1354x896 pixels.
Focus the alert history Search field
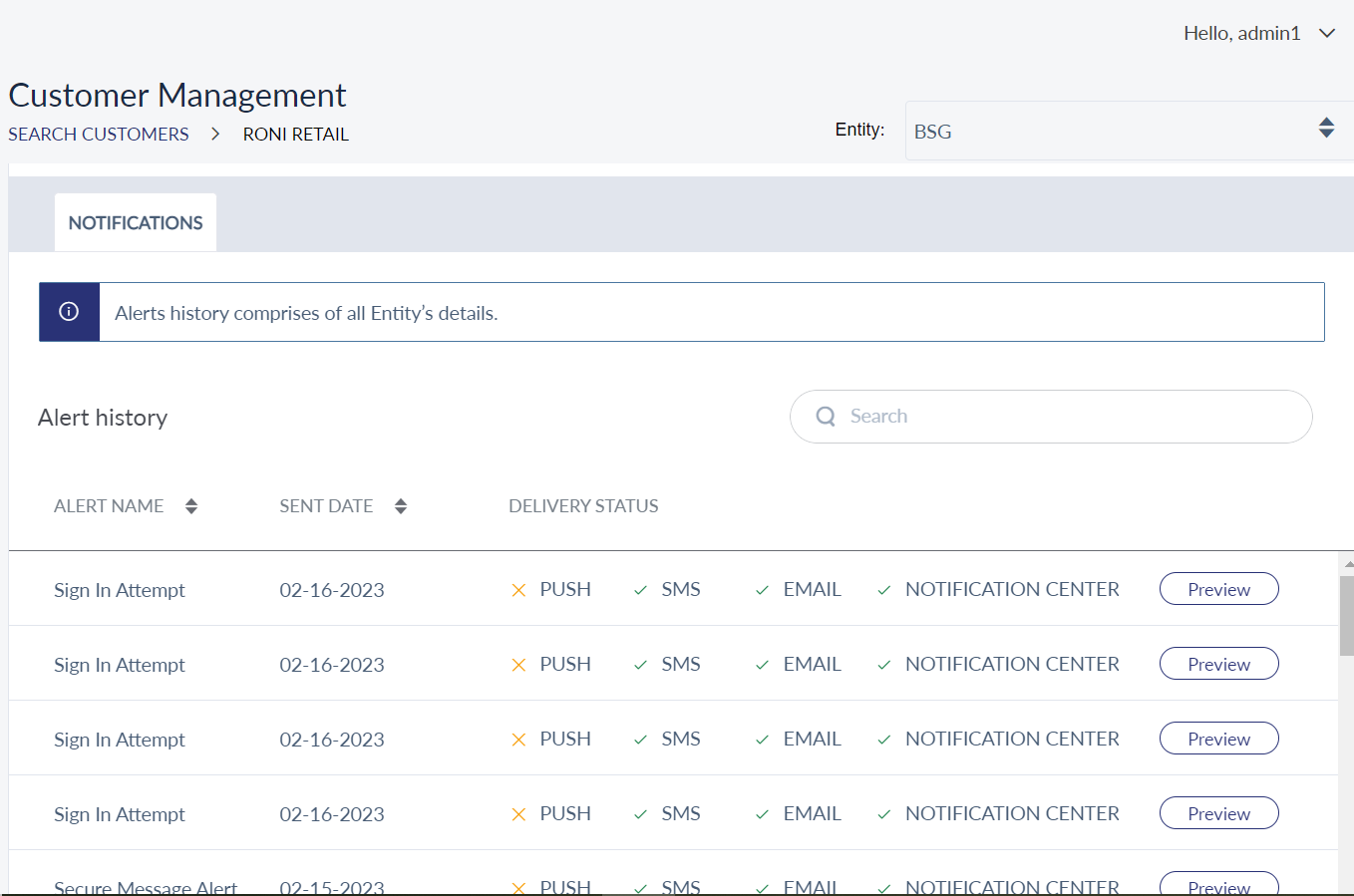[1051, 417]
